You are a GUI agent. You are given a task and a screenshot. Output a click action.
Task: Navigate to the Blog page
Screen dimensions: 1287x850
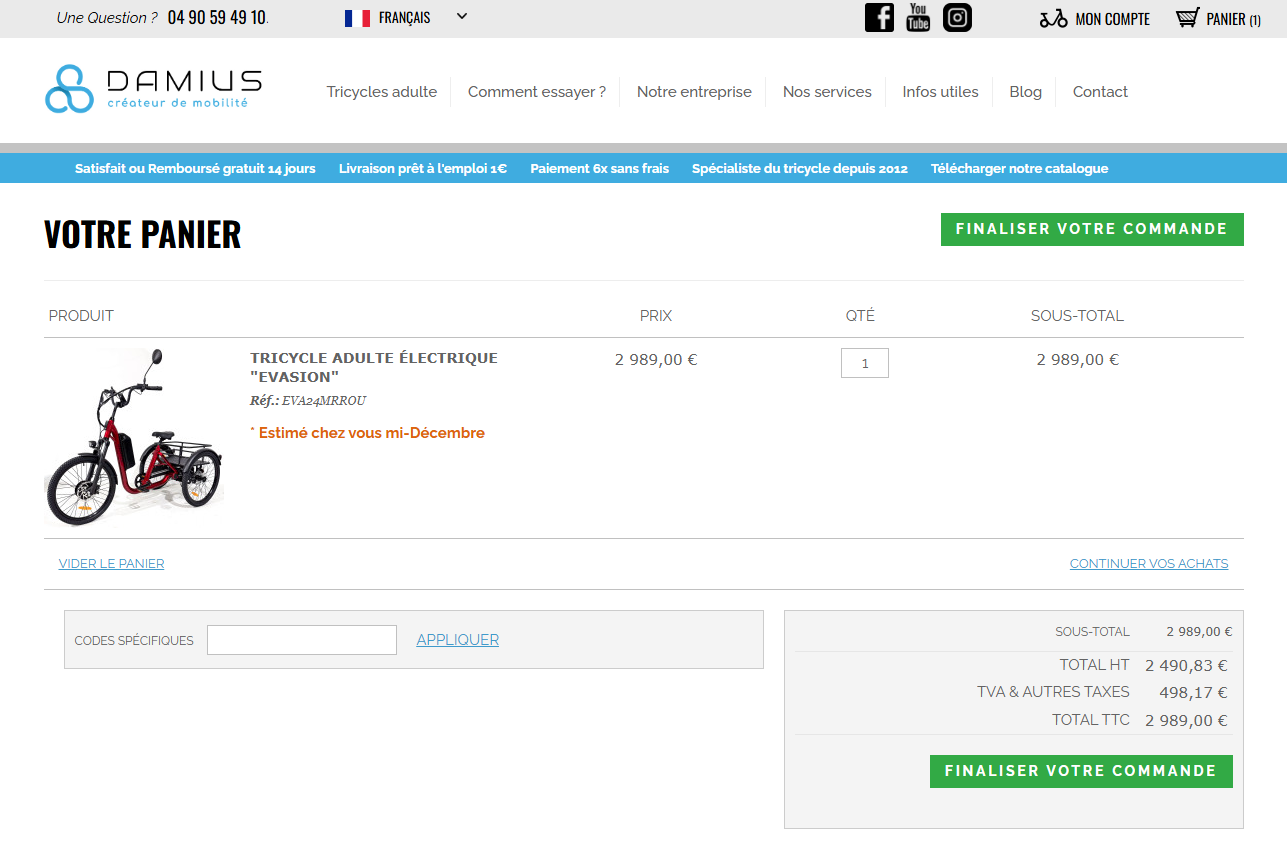pyautogui.click(x=1025, y=92)
